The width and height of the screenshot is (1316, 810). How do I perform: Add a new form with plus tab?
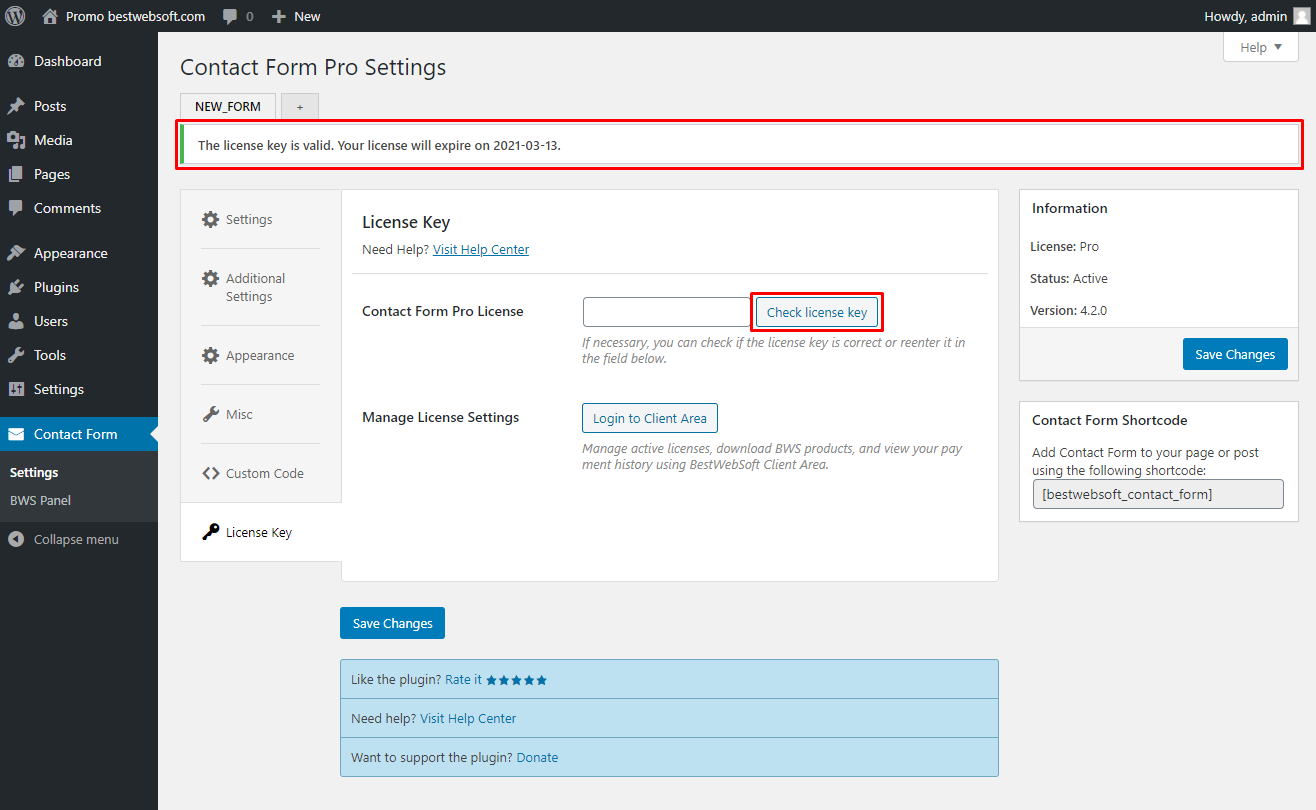click(300, 106)
